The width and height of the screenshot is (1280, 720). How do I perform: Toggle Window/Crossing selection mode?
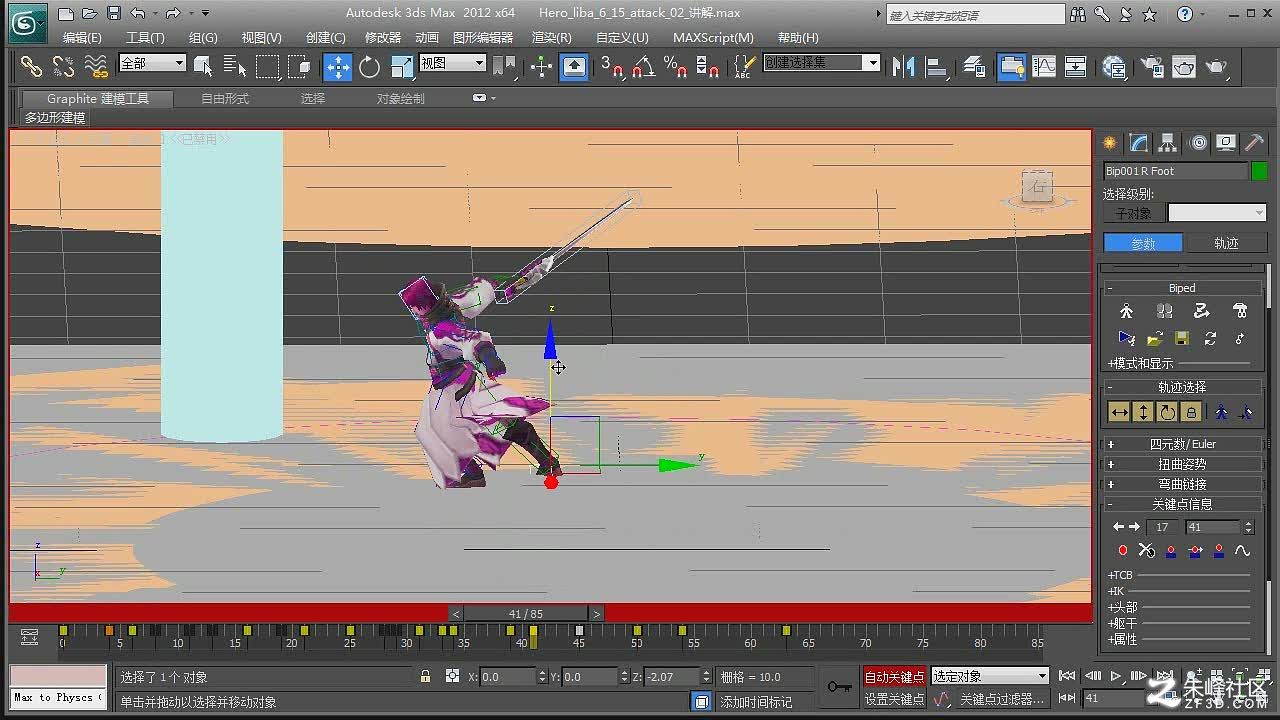[x=299, y=66]
